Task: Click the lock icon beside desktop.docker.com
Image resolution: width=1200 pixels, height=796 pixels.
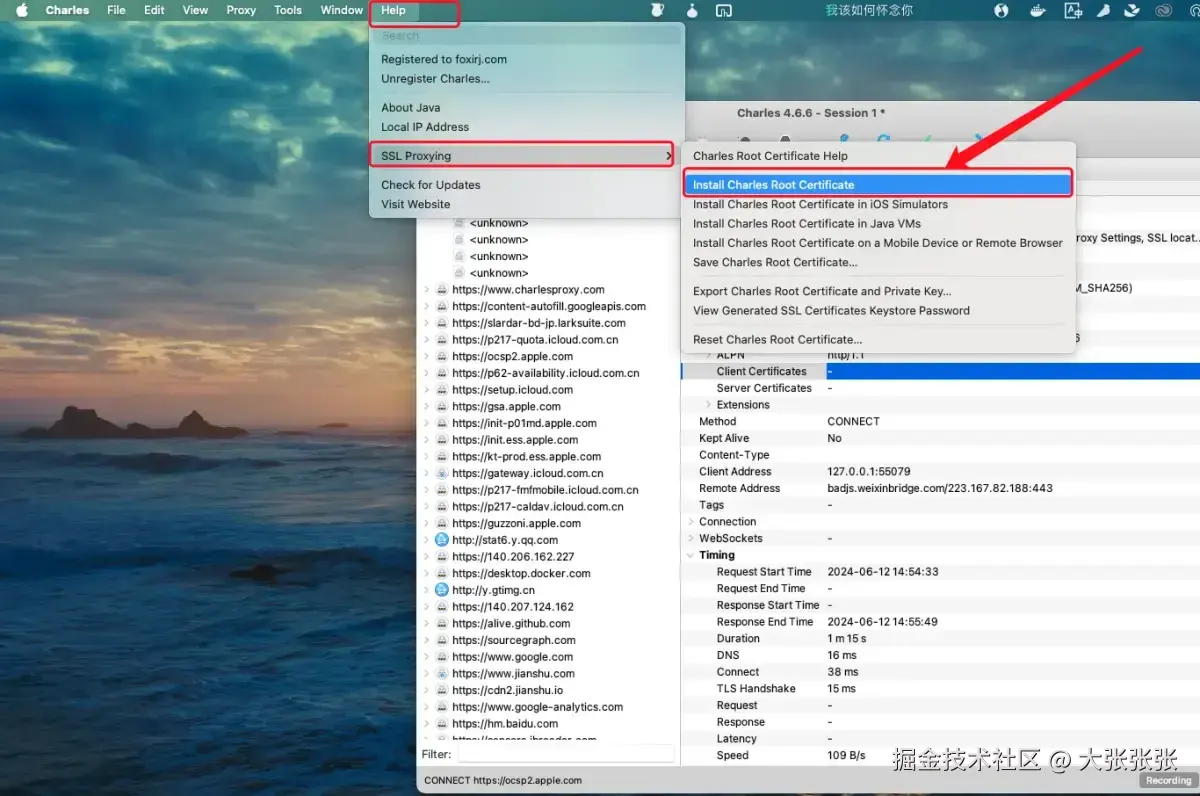Action: coord(442,574)
